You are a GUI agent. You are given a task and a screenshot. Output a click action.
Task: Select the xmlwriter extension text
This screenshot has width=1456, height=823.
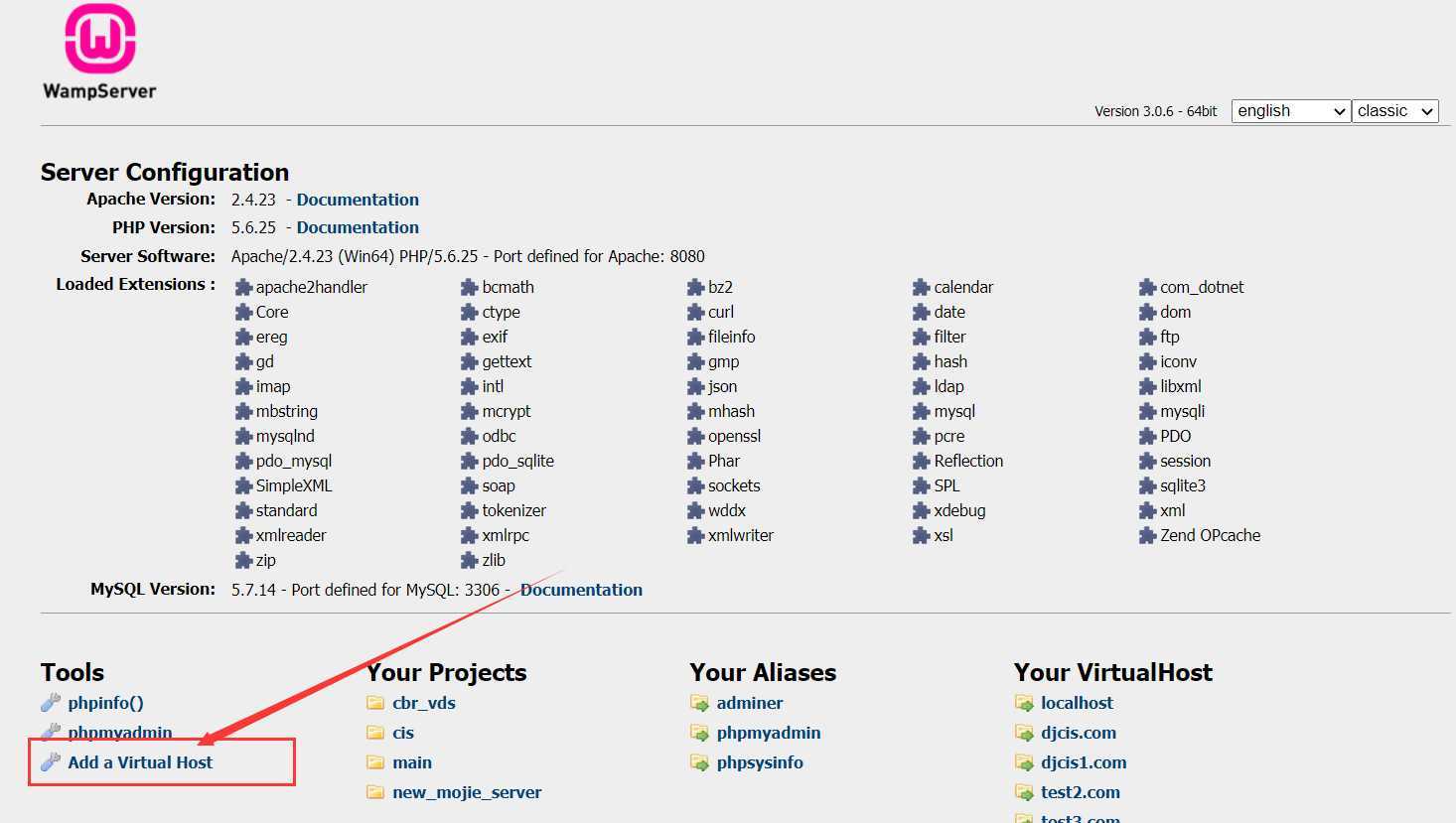(741, 535)
